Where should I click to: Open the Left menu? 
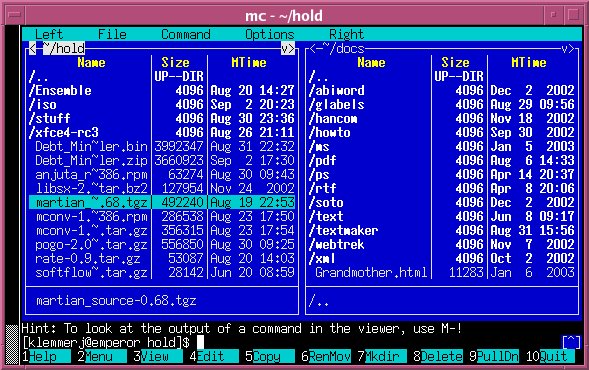(x=49, y=35)
